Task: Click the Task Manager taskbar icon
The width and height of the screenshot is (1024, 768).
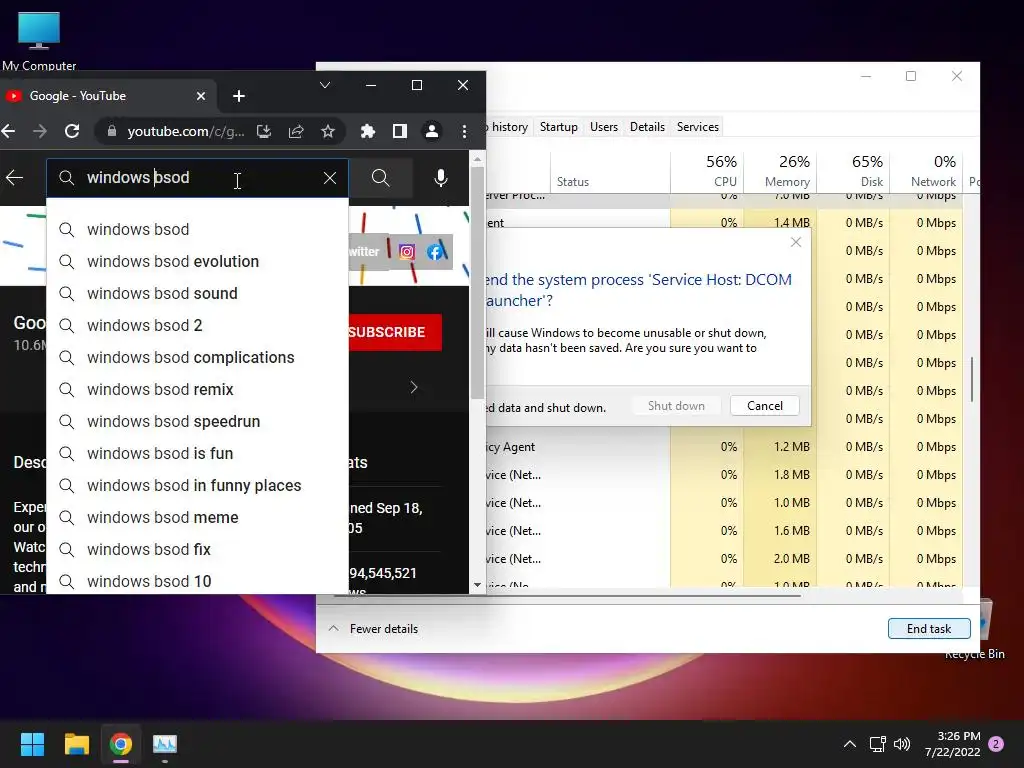Action: pyautogui.click(x=165, y=744)
